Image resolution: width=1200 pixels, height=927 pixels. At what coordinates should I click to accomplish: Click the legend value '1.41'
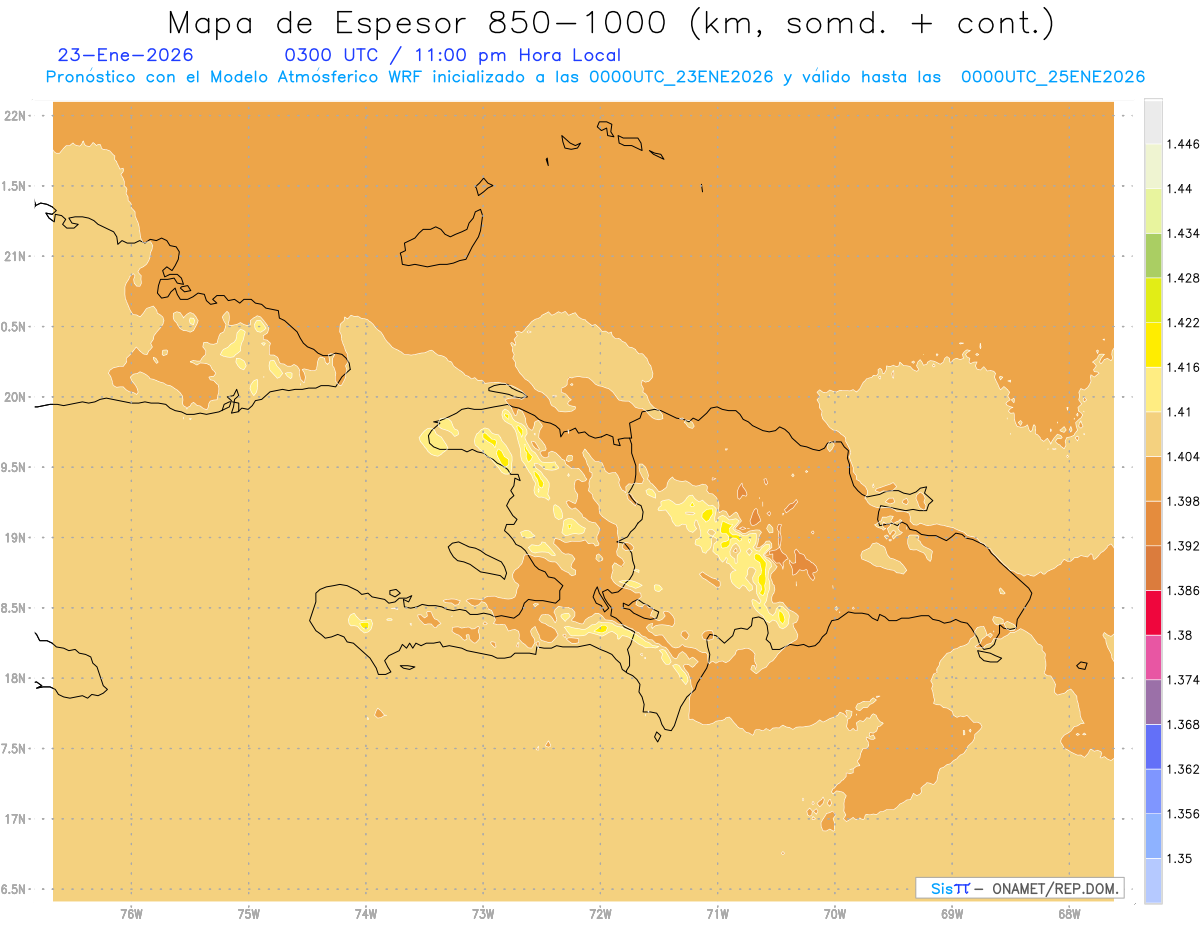pyautogui.click(x=1179, y=412)
